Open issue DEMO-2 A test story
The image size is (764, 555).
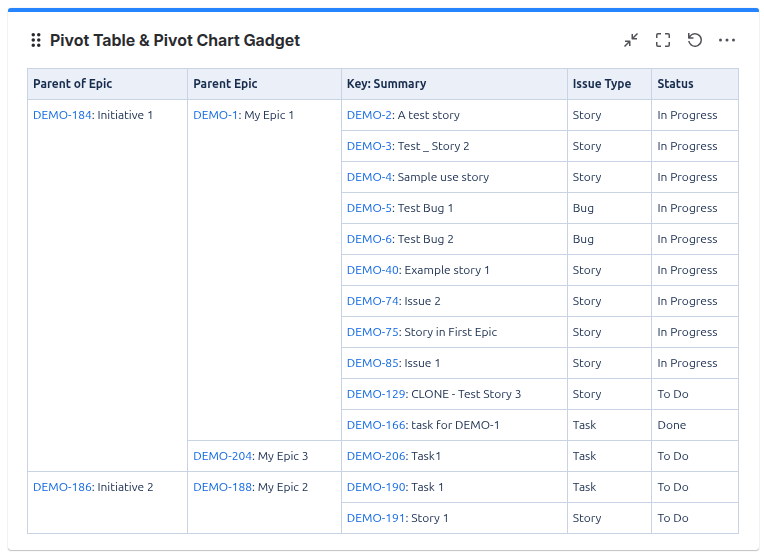369,115
